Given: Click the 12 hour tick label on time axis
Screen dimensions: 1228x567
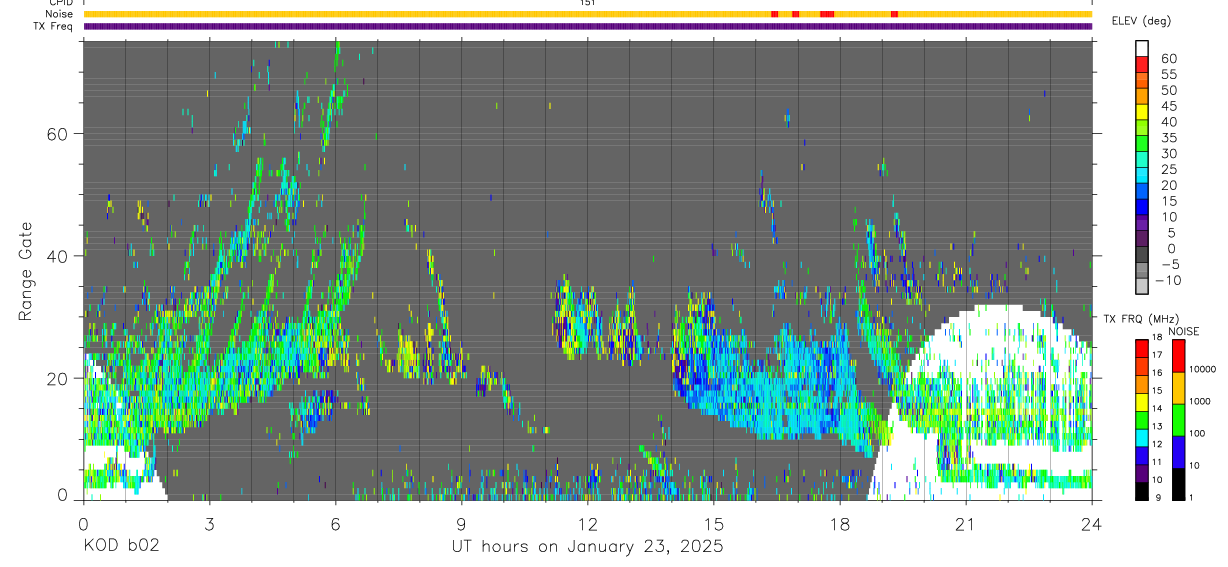Looking at the screenshot, I should click(x=587, y=524).
